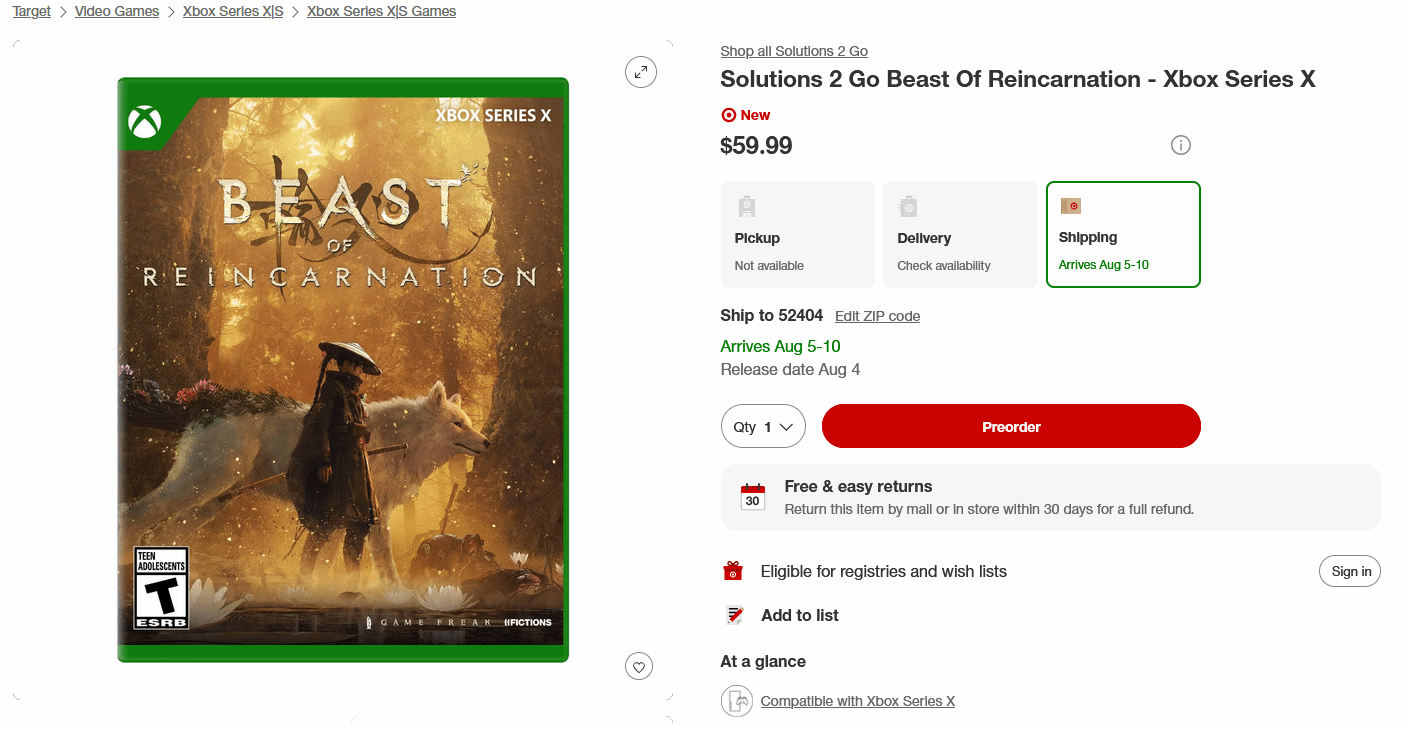The height and width of the screenshot is (729, 1403).
Task: Select the Delivery fulfillment option
Action: [960, 234]
